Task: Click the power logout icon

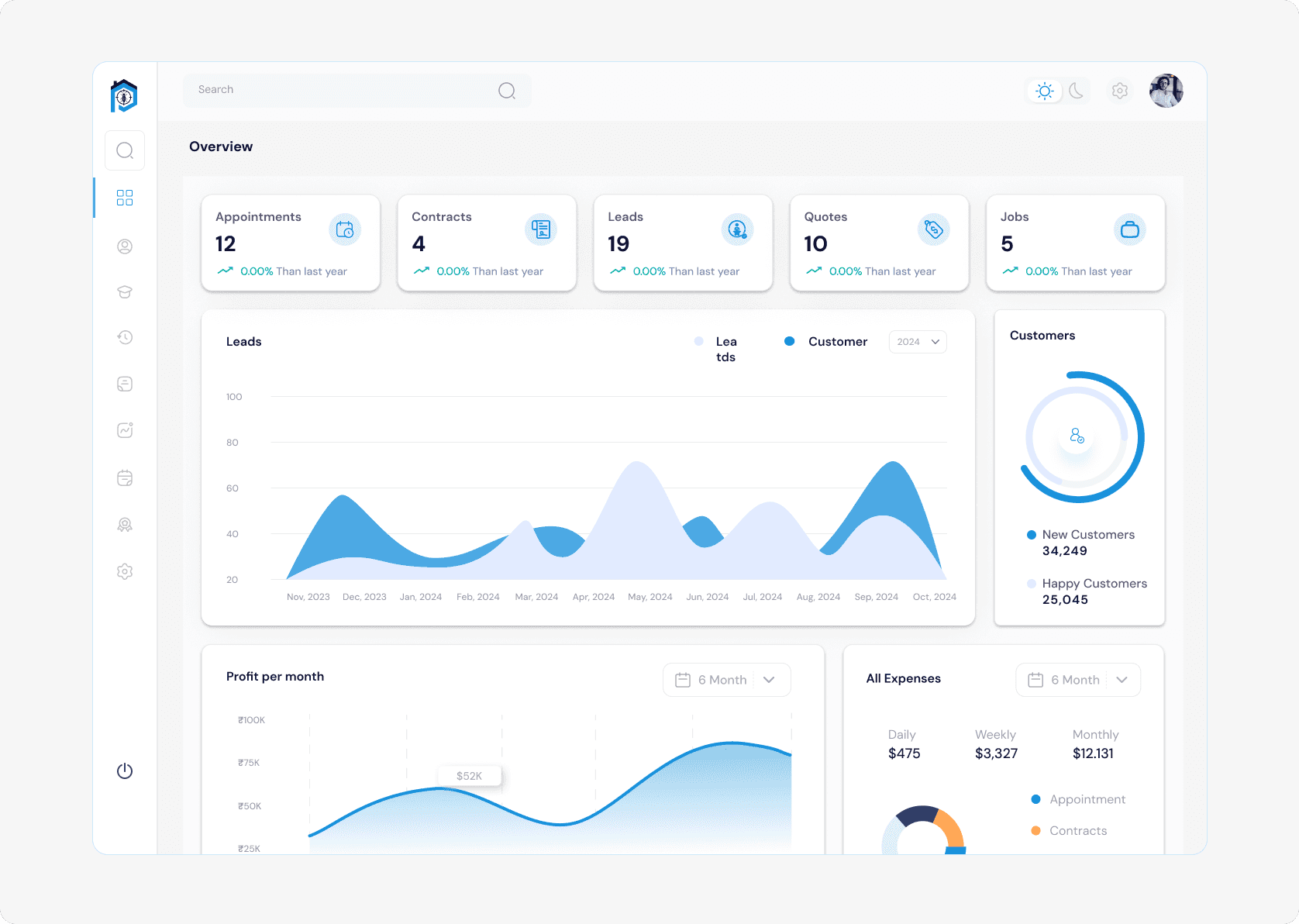Action: (x=125, y=771)
